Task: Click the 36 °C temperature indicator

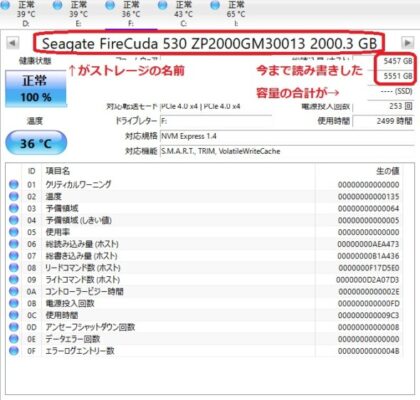Action: coord(36,143)
